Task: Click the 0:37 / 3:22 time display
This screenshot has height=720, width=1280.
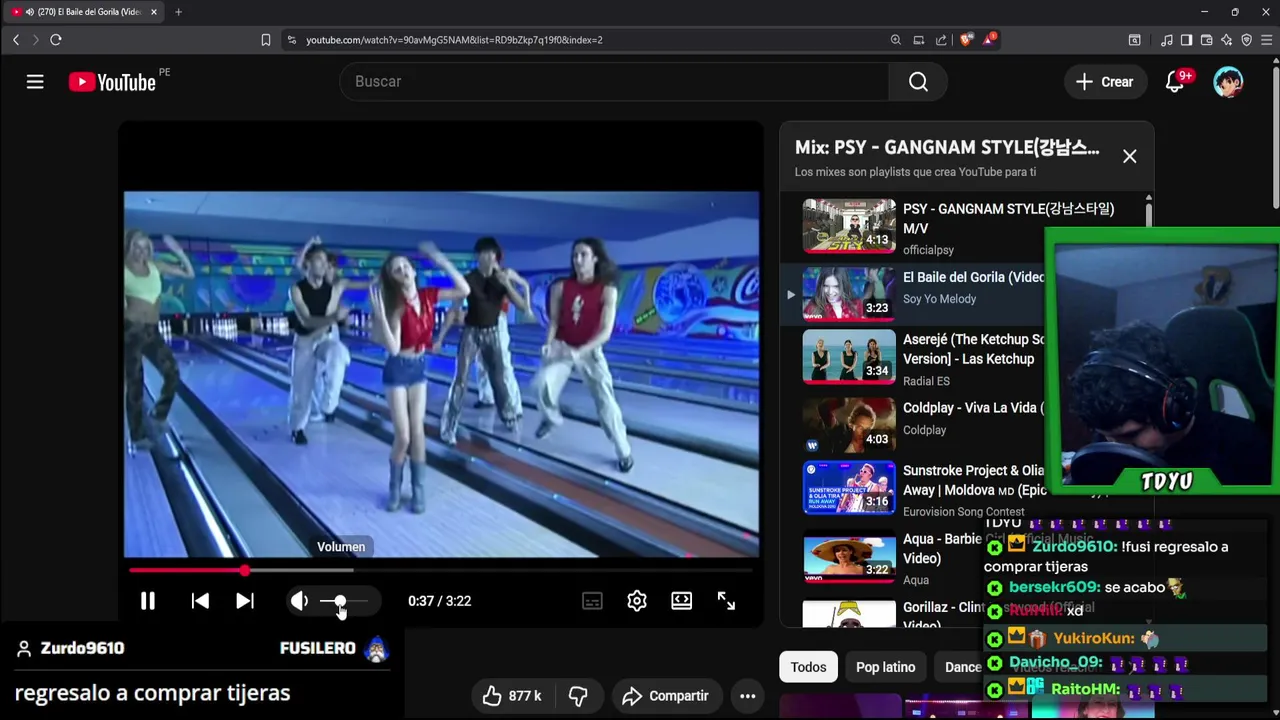Action: (x=439, y=601)
